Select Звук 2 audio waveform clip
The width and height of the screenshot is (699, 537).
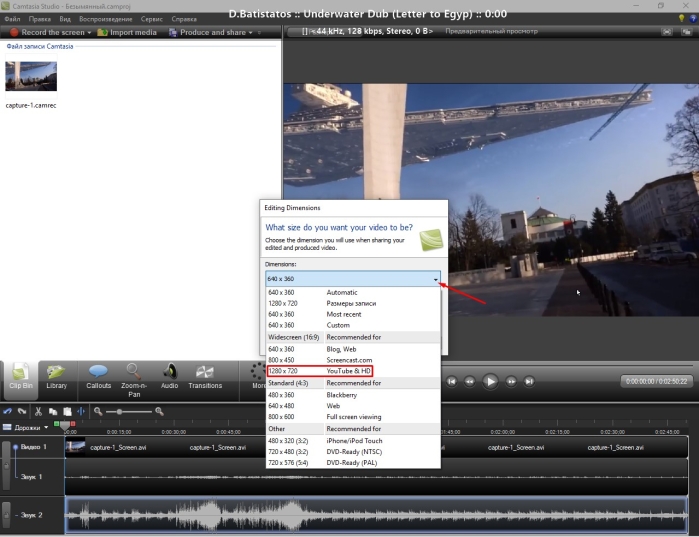pos(376,515)
